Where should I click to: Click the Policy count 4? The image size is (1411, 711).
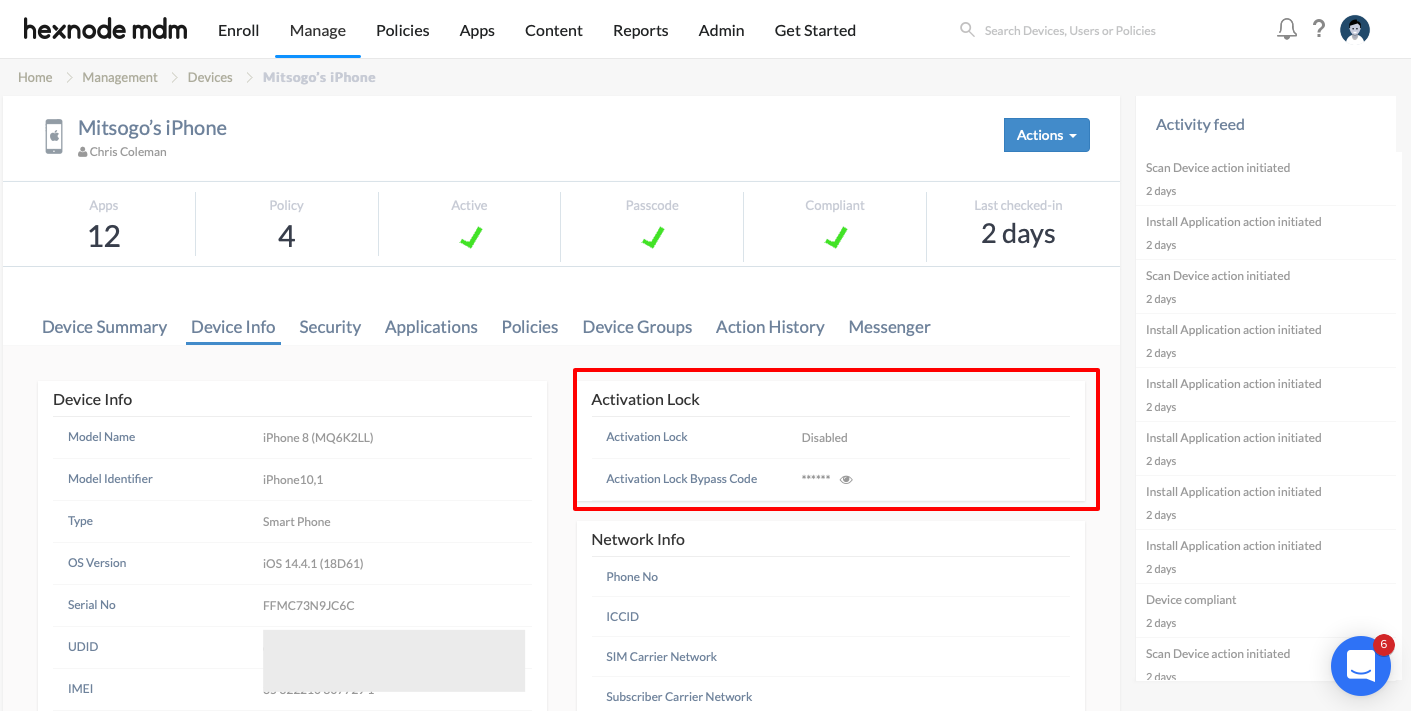tap(286, 236)
